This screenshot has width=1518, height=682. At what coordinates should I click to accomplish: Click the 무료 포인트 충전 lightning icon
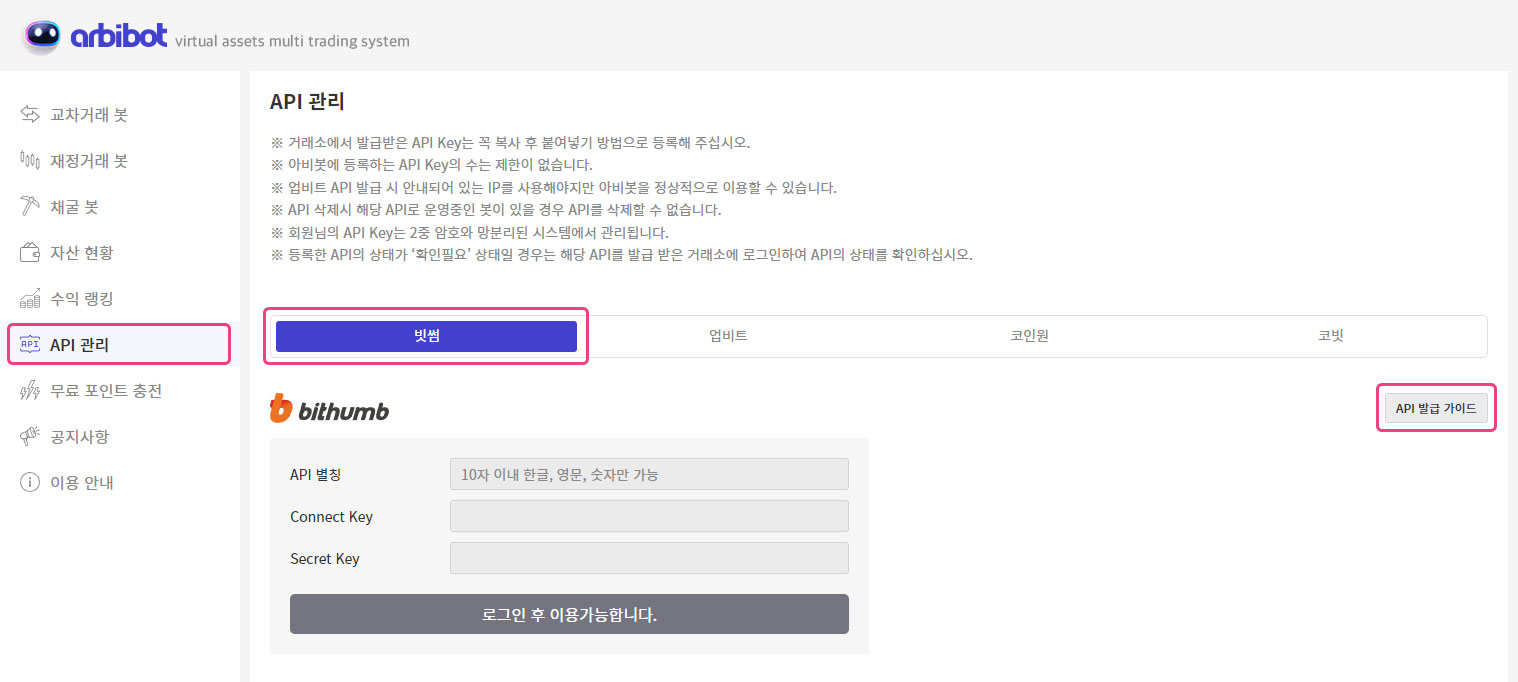point(30,391)
